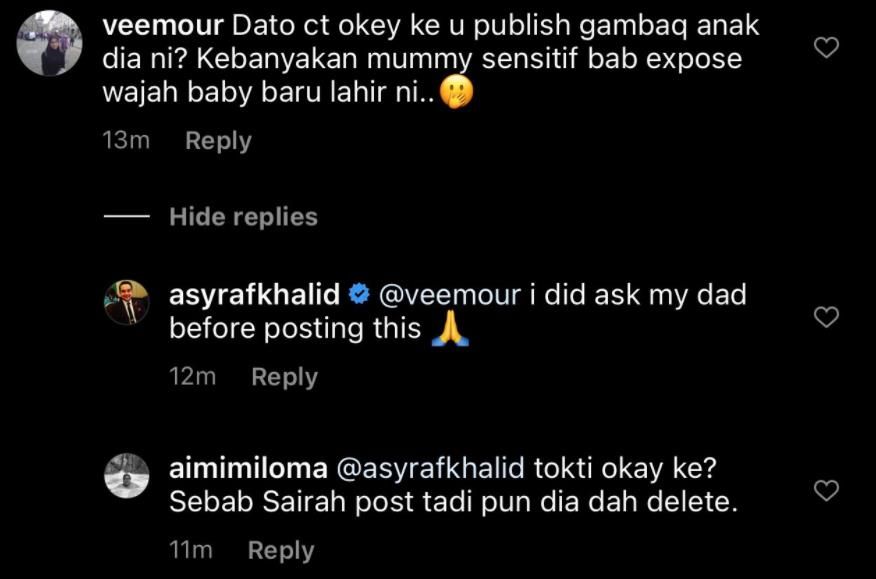Click the line beside Hide replies

tap(126, 216)
